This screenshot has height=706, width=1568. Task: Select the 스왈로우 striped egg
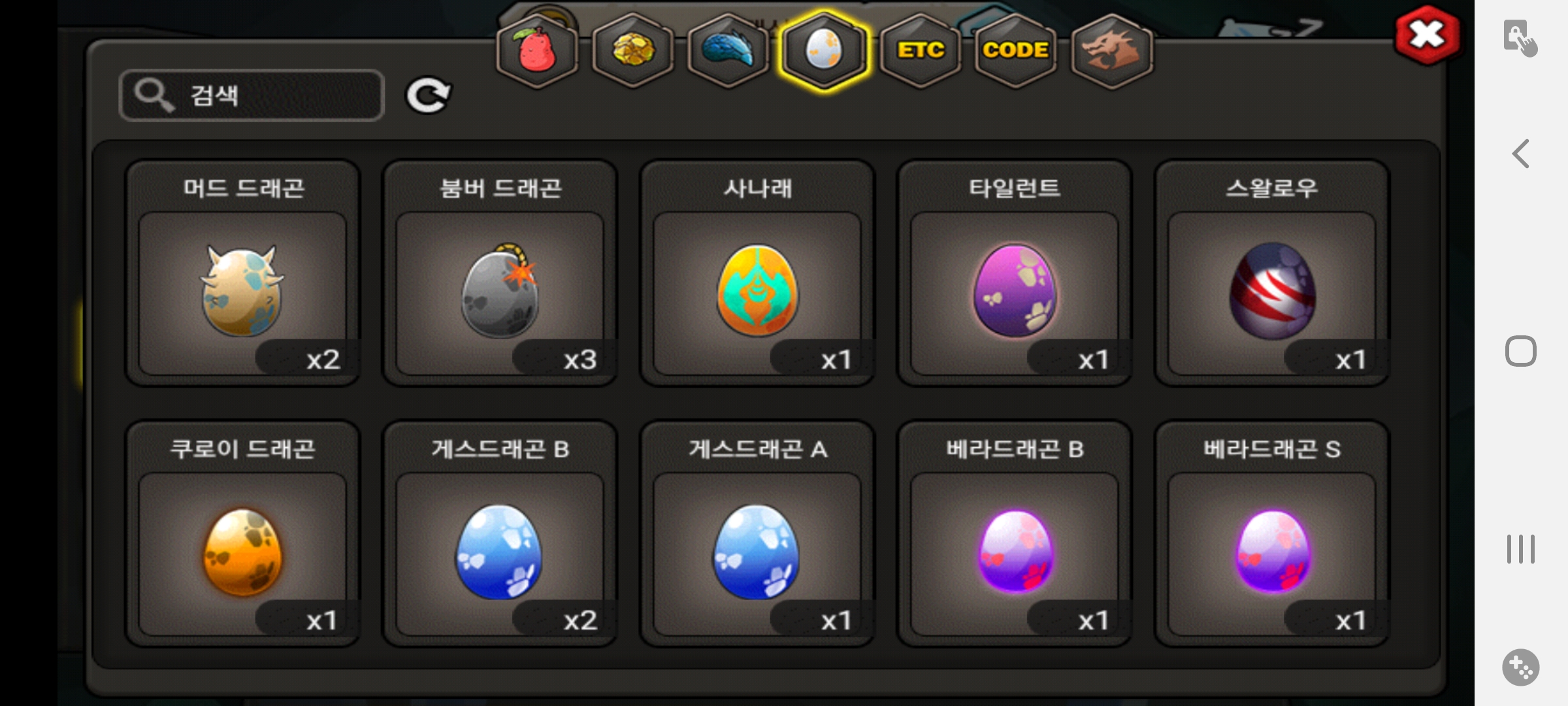tap(1272, 273)
